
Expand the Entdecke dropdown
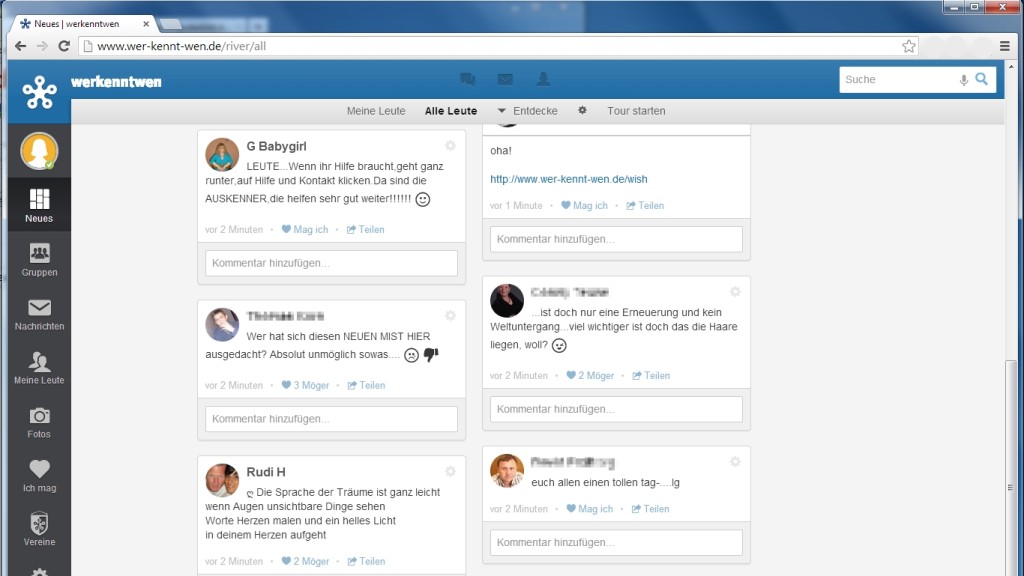tap(528, 111)
